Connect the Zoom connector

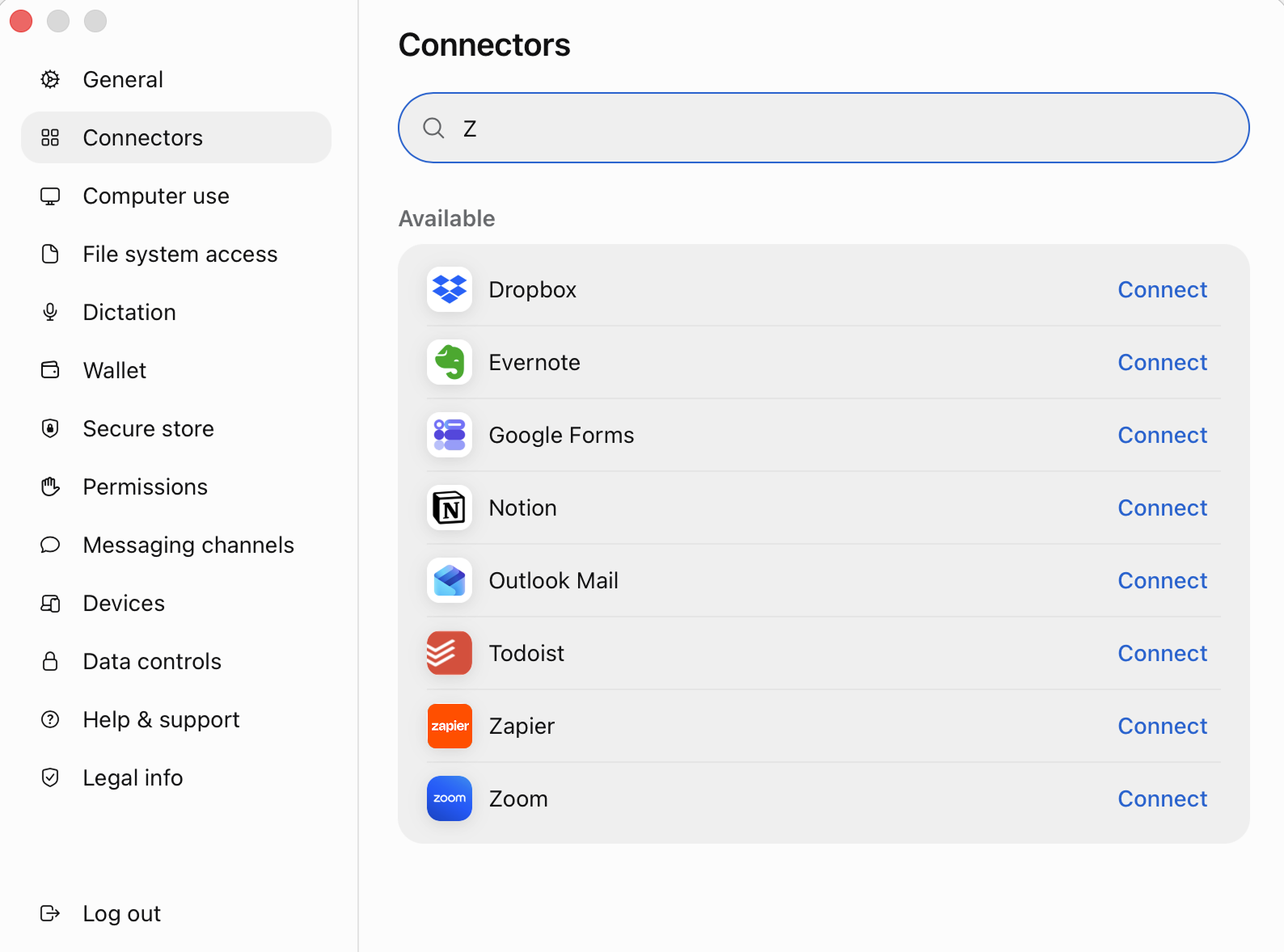1162,798
